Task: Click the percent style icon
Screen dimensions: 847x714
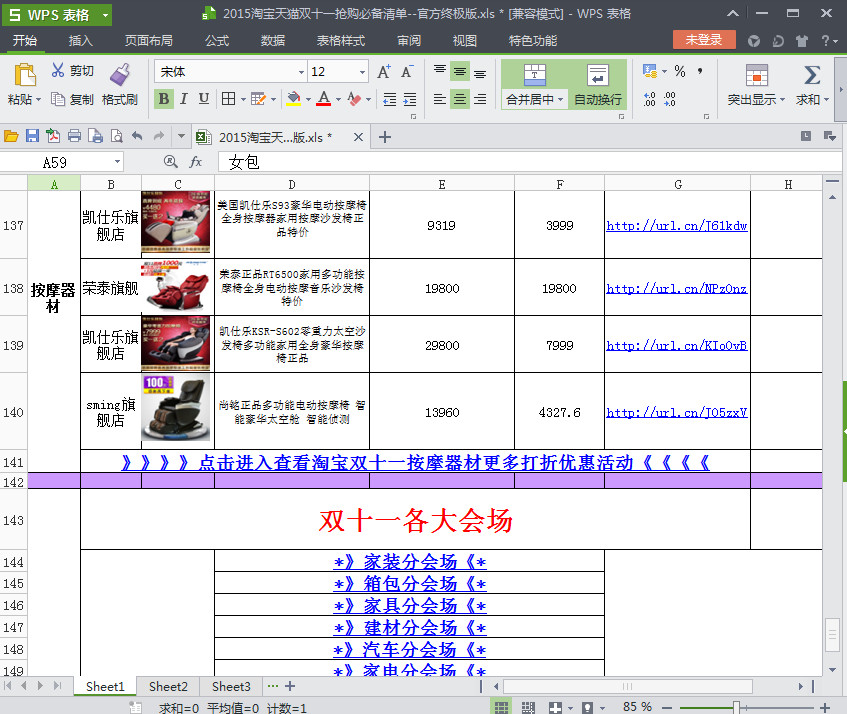Action: pos(680,71)
